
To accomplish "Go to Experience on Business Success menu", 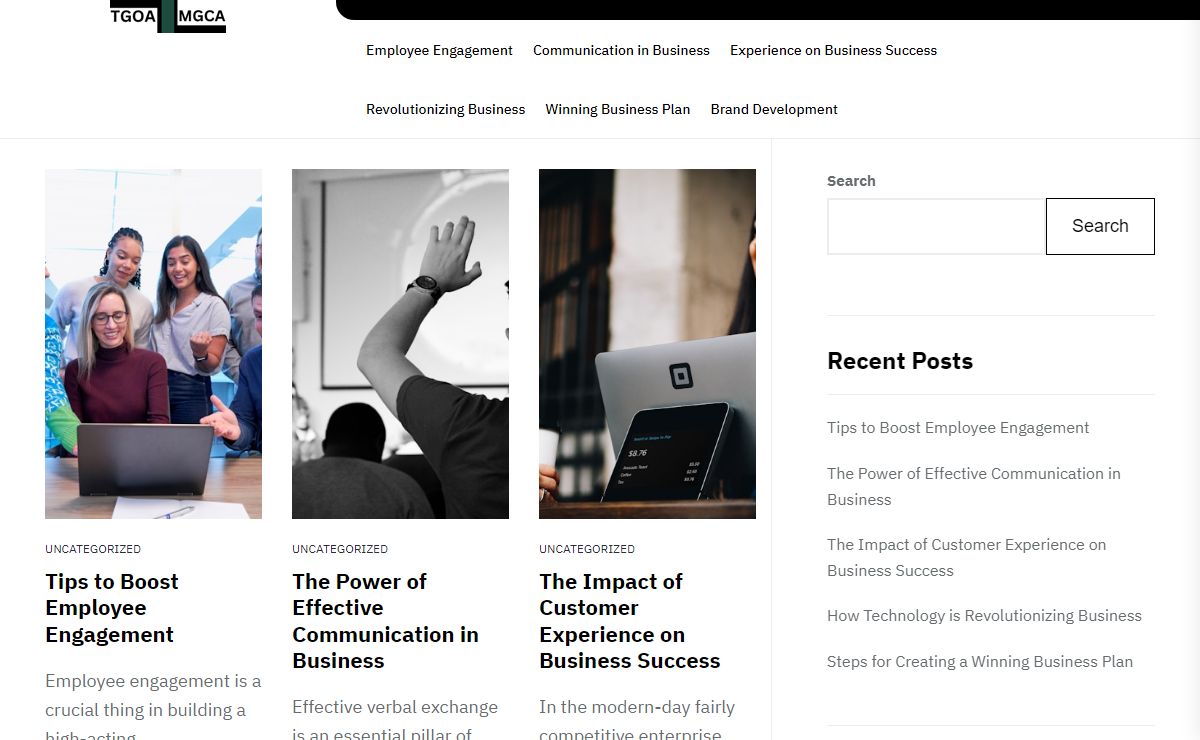I will click(x=833, y=50).
